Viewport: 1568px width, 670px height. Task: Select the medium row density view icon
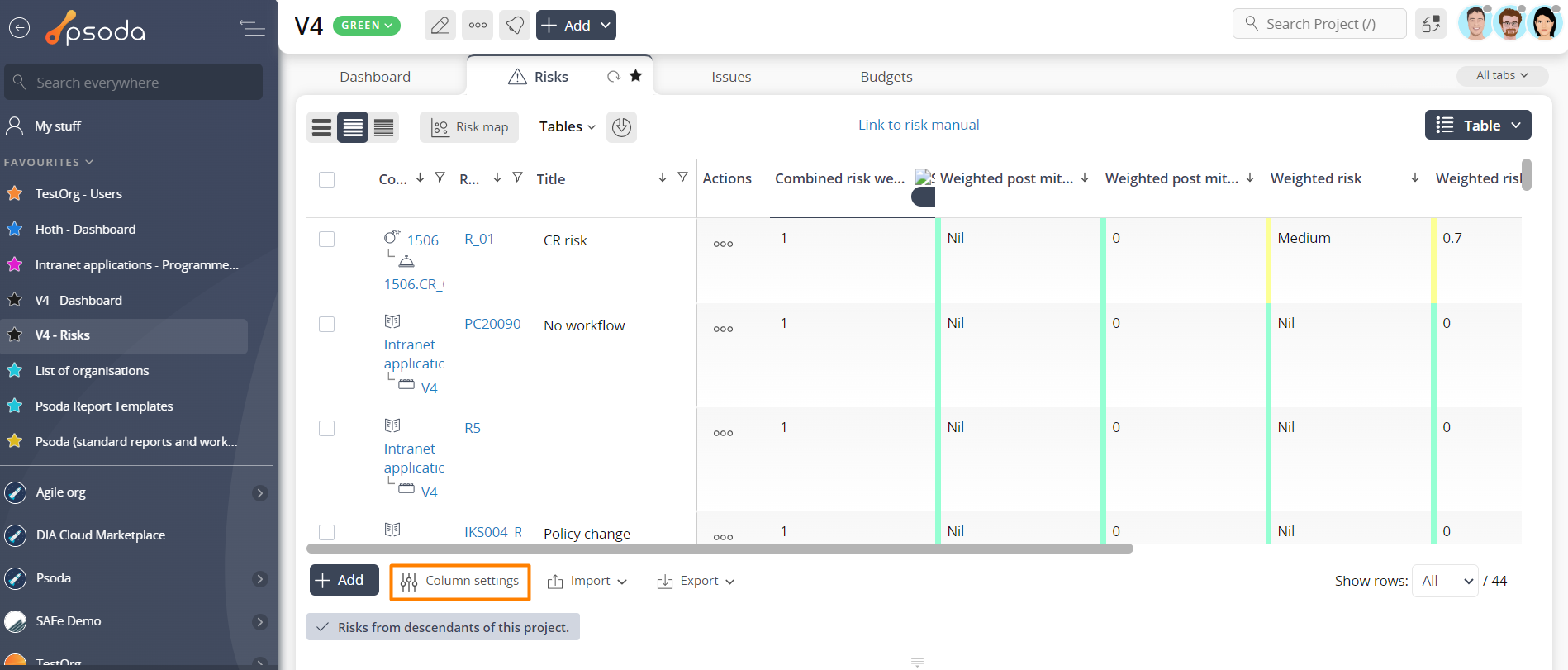353,127
